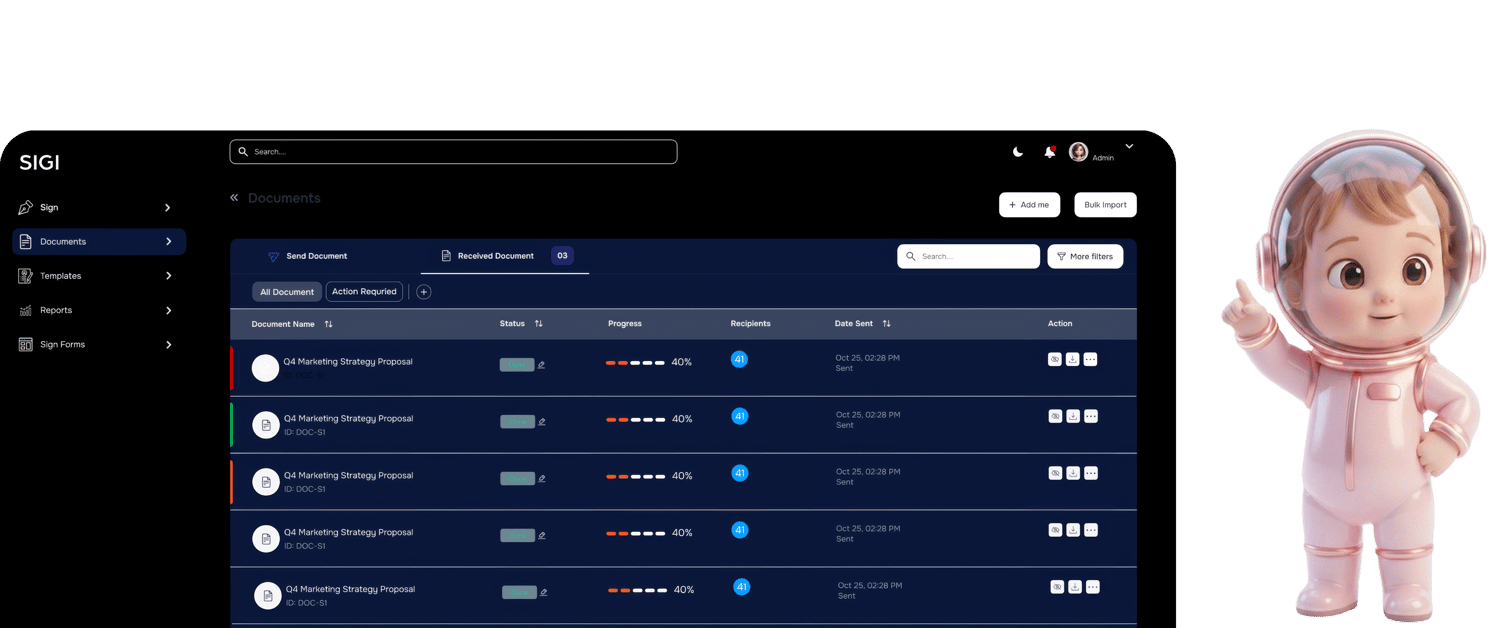Click progress bar in green-marked row

(x=635, y=420)
